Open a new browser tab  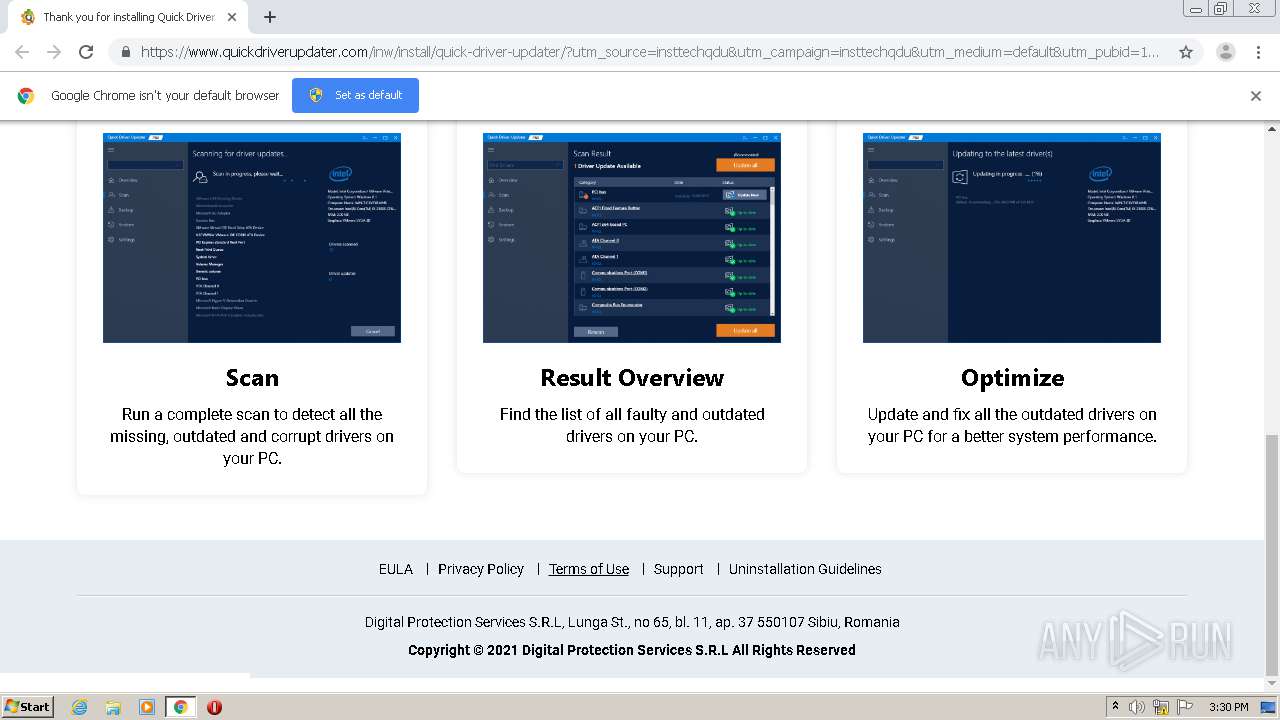pos(270,17)
